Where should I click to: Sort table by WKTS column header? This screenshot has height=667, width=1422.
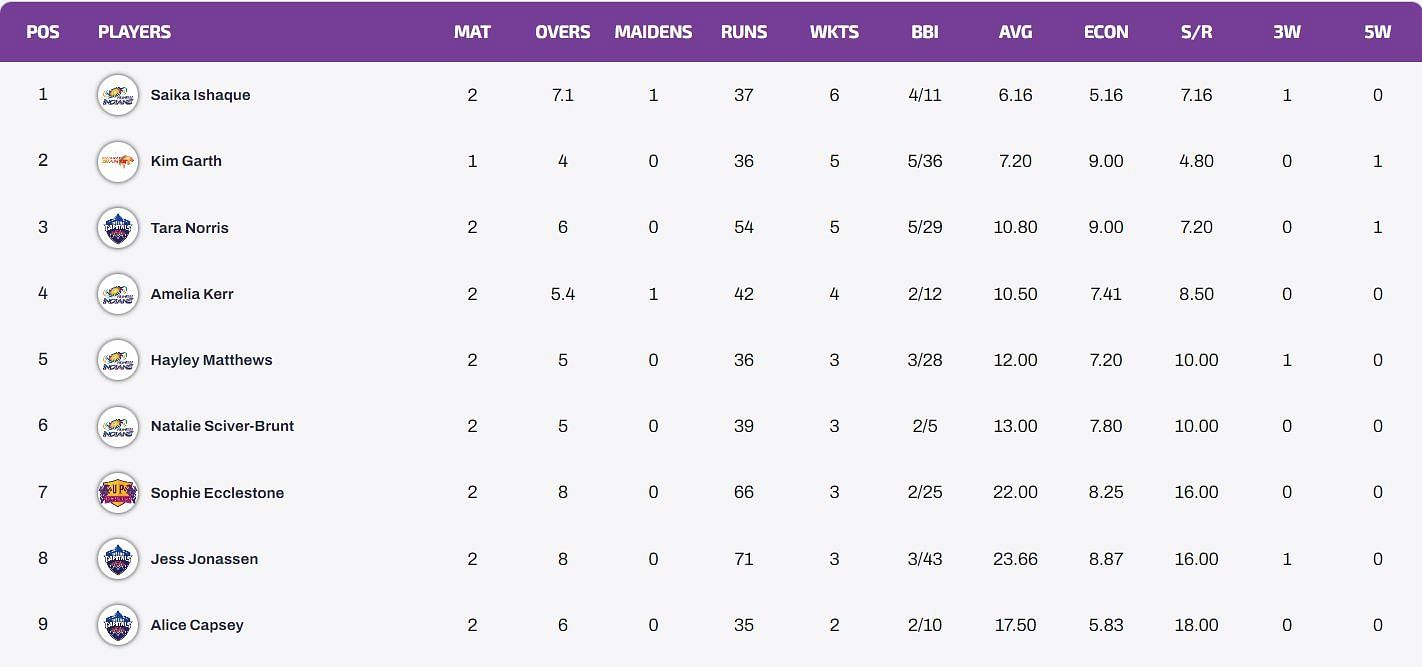pos(834,32)
